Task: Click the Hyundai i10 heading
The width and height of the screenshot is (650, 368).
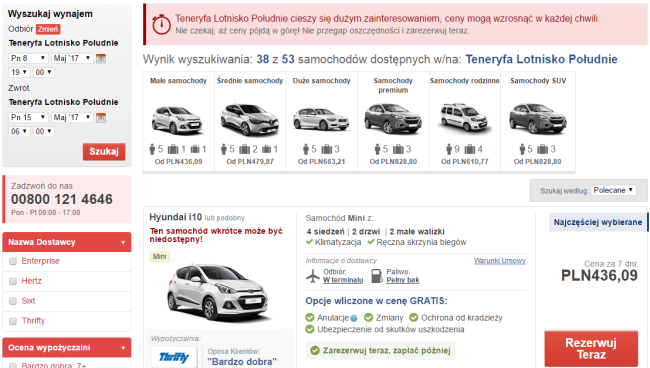Action: click(x=175, y=217)
